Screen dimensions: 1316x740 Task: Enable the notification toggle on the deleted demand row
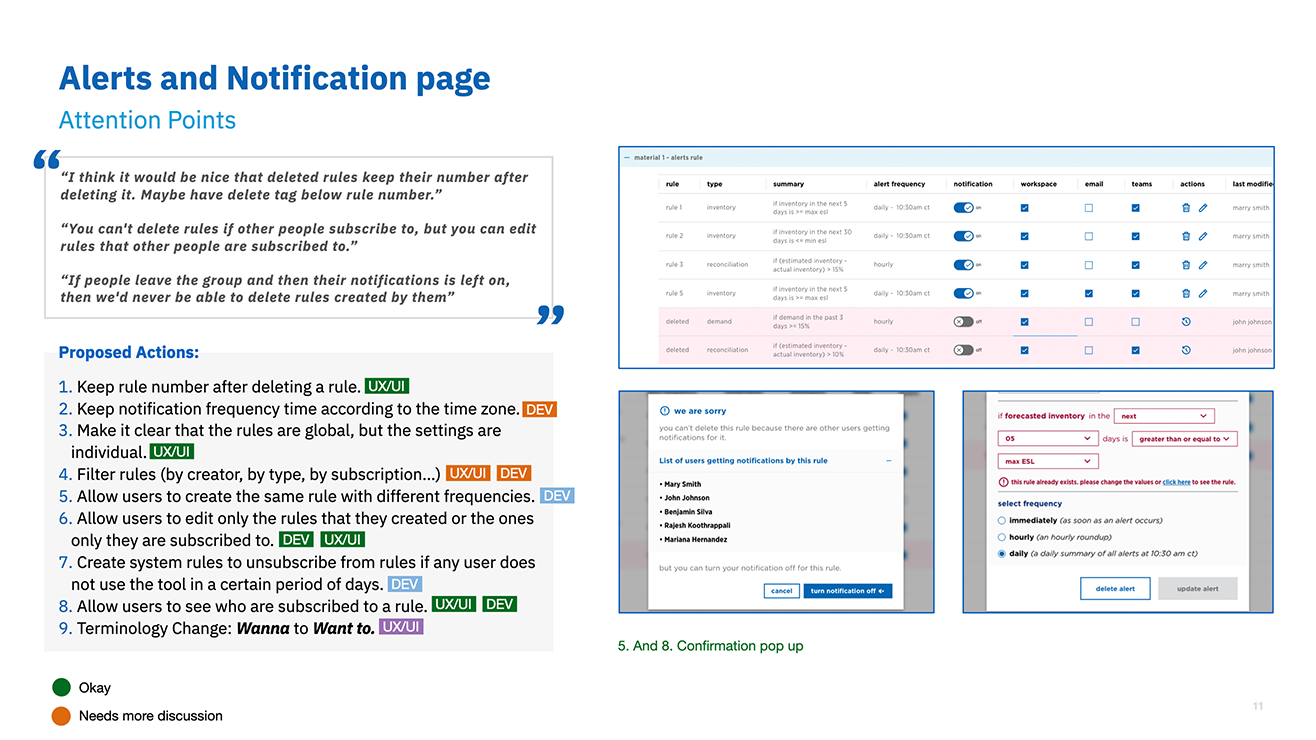pos(964,322)
